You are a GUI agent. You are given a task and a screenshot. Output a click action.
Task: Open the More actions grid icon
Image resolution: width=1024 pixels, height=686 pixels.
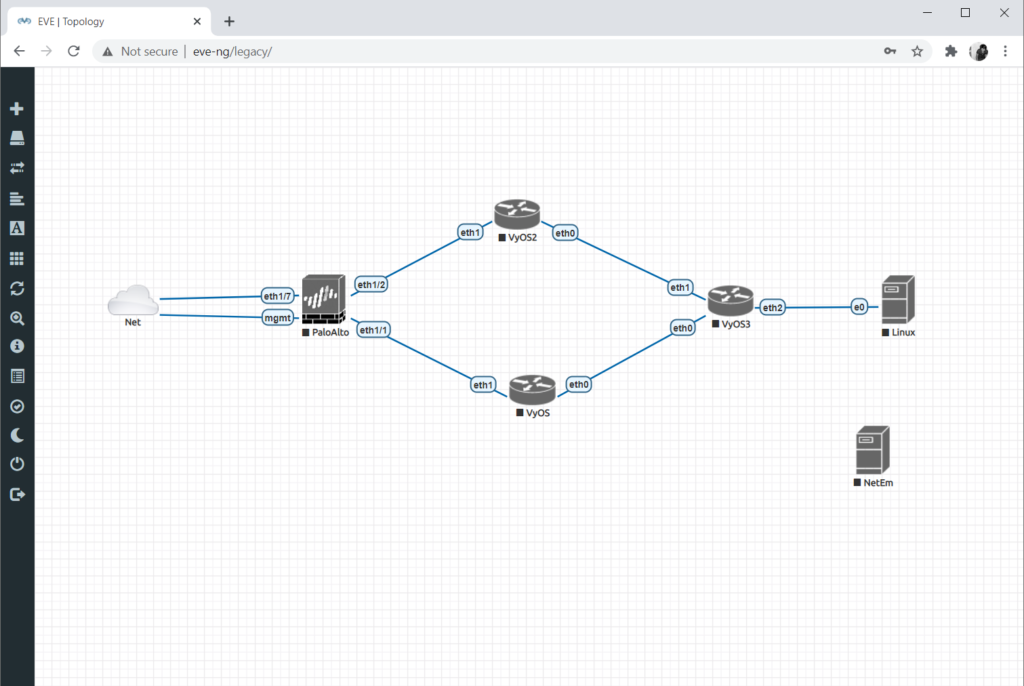[17, 258]
